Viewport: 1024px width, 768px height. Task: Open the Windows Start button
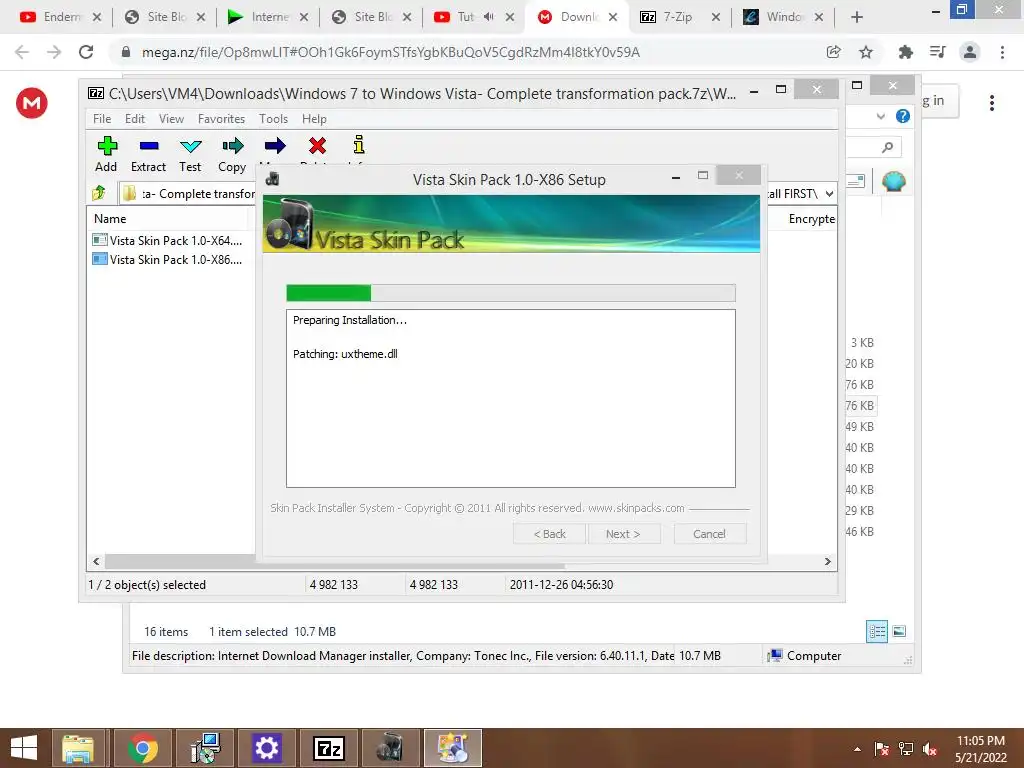24,748
